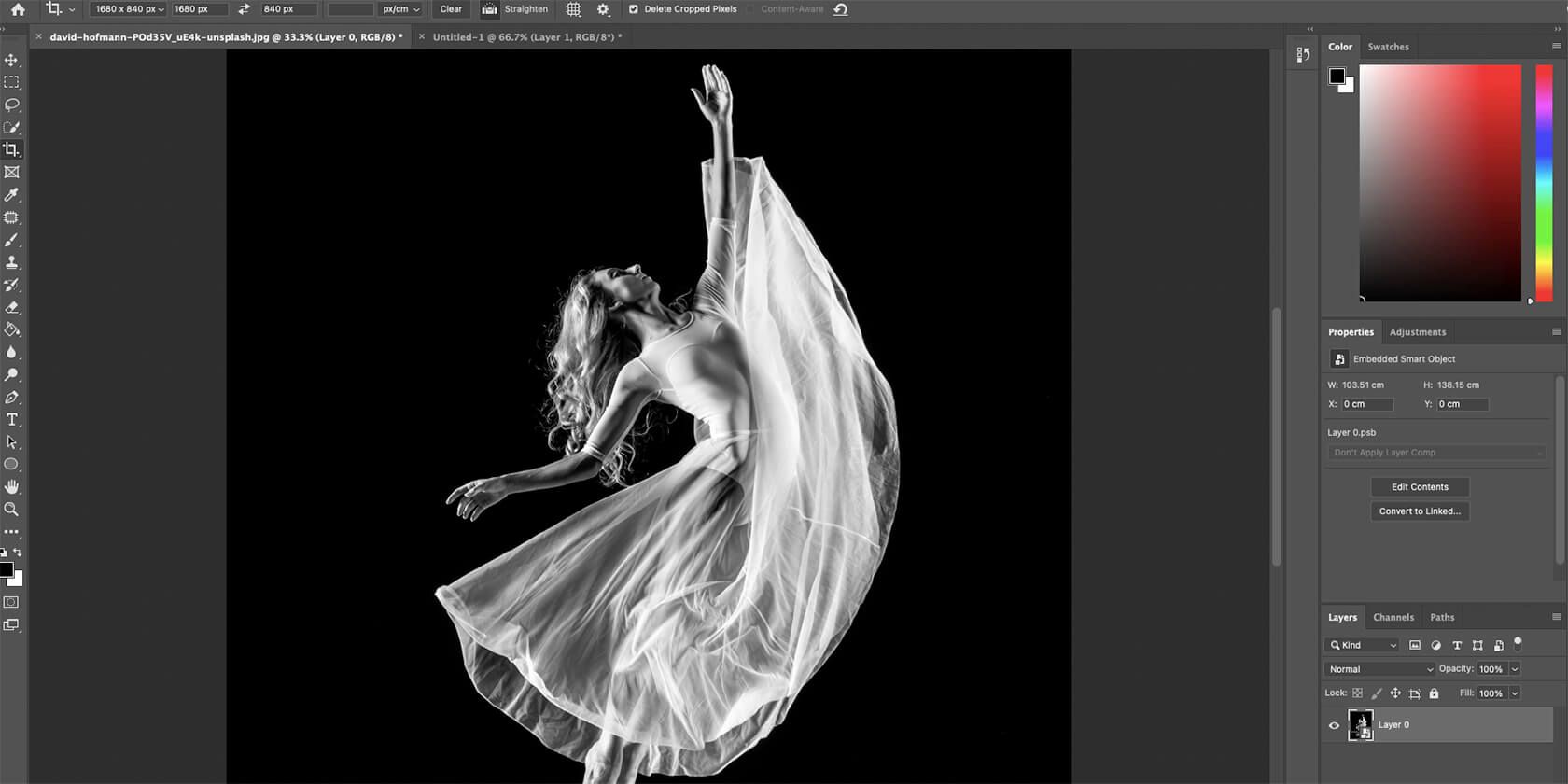The width and height of the screenshot is (1568, 784).
Task: Select the Move tool
Action: [11, 60]
